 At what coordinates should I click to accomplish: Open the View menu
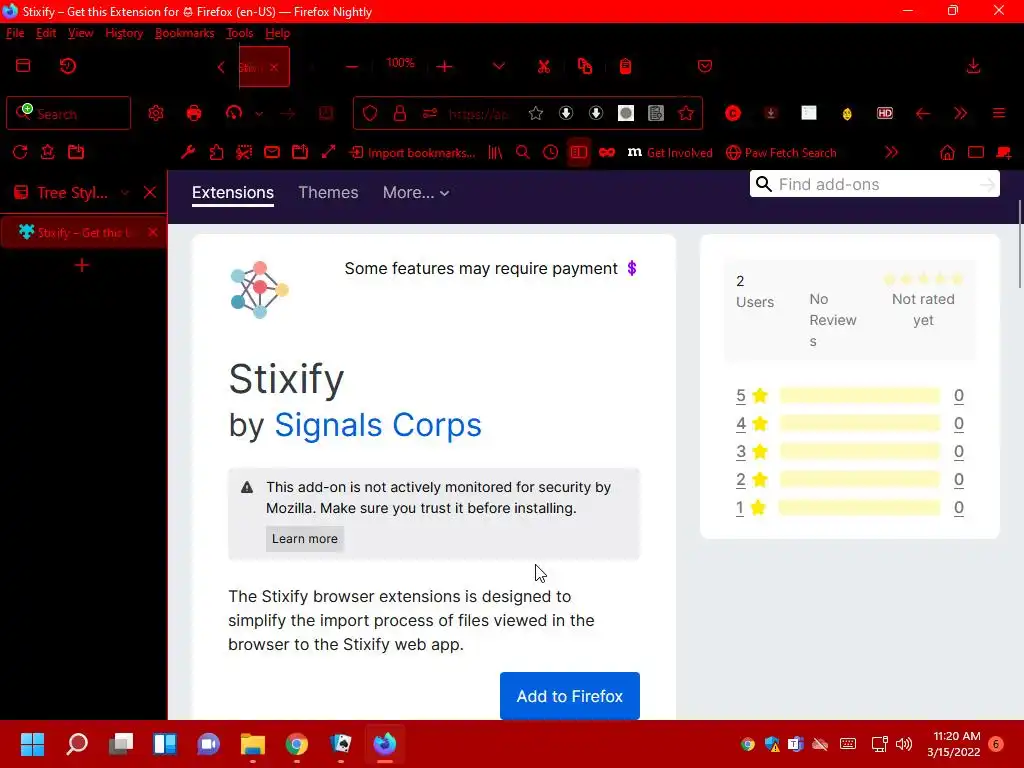[x=80, y=33]
